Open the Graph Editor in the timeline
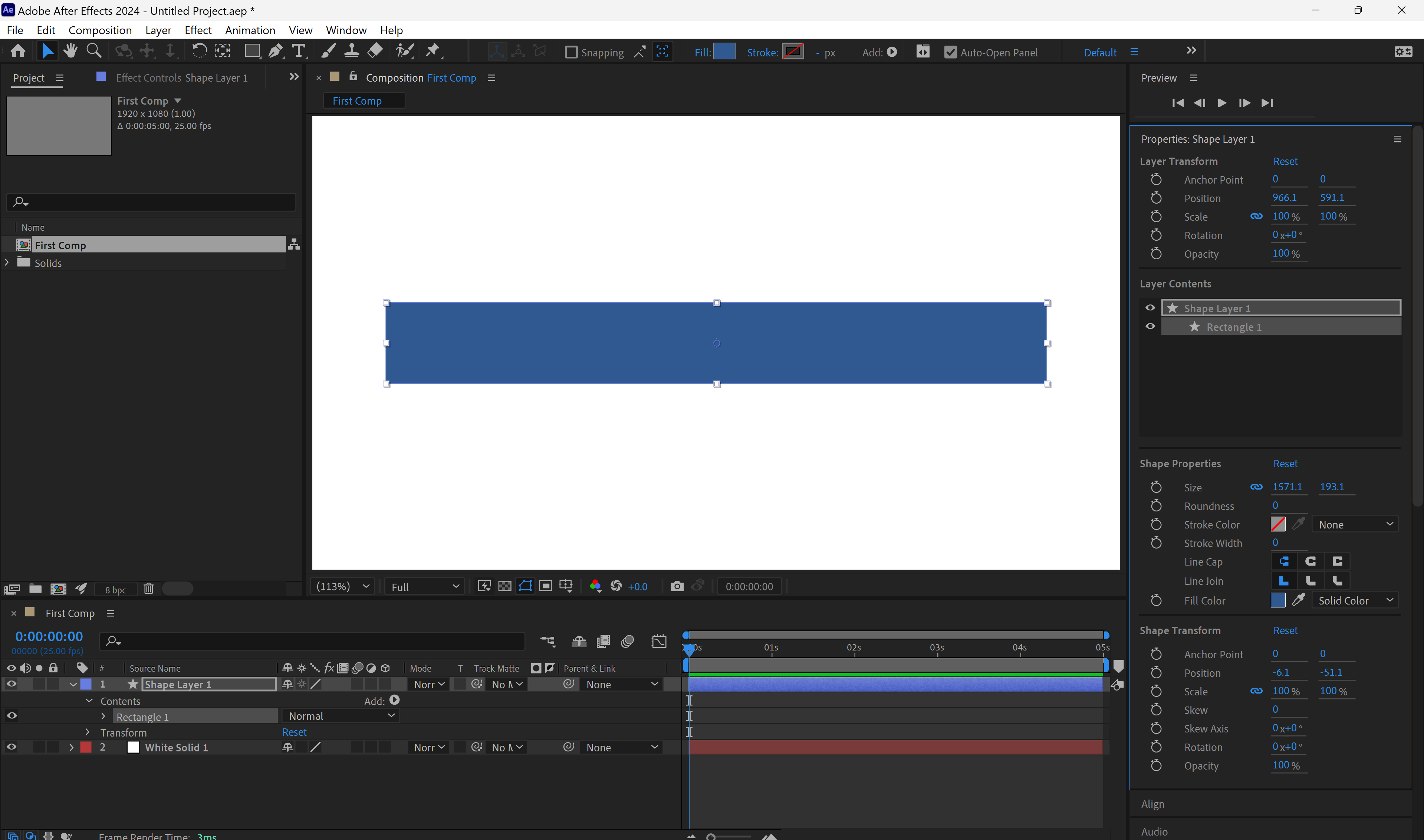Image resolution: width=1424 pixels, height=840 pixels. click(660, 641)
